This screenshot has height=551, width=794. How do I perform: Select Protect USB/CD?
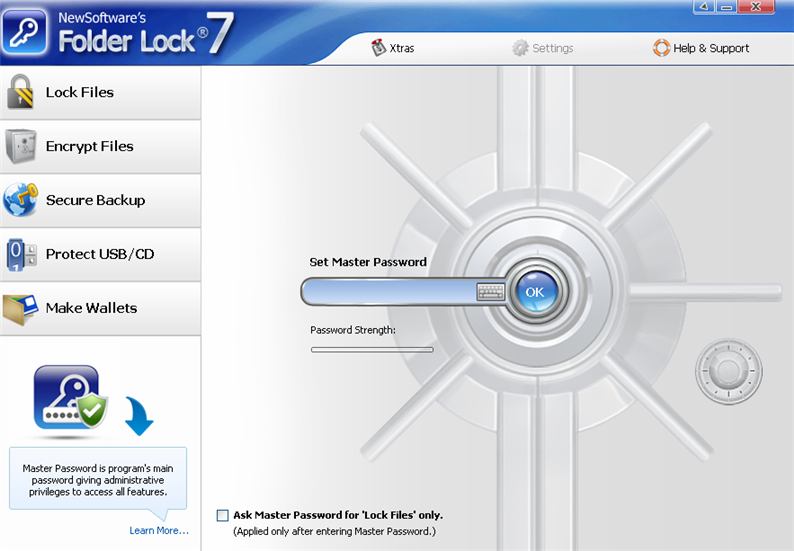click(100, 255)
